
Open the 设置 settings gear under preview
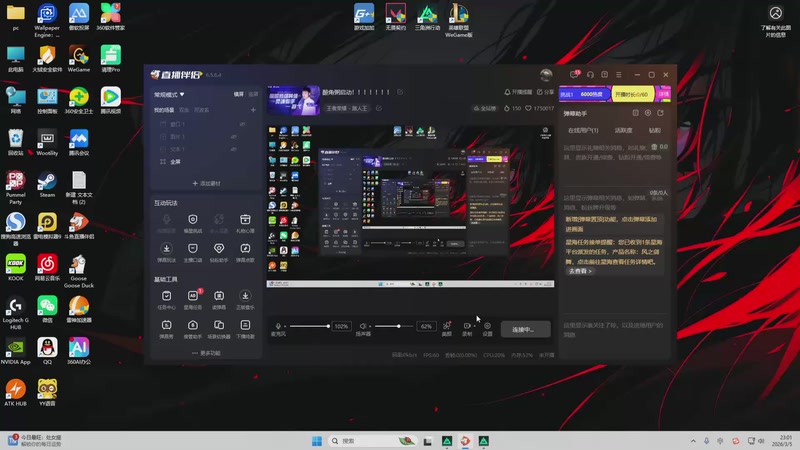tap(487, 326)
